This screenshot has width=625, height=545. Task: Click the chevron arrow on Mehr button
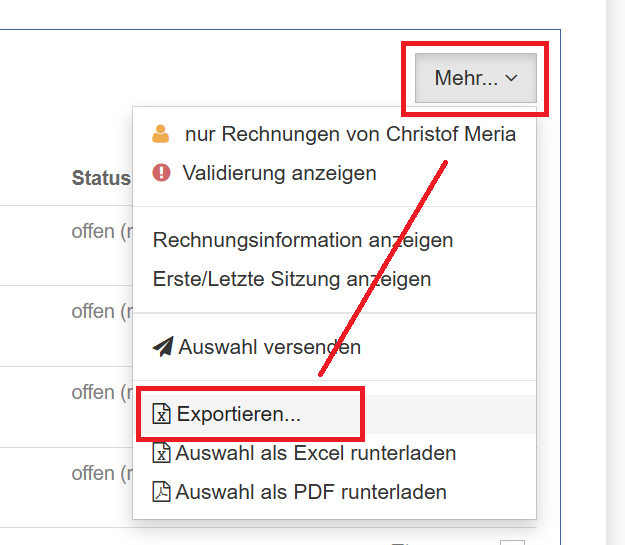pos(512,78)
